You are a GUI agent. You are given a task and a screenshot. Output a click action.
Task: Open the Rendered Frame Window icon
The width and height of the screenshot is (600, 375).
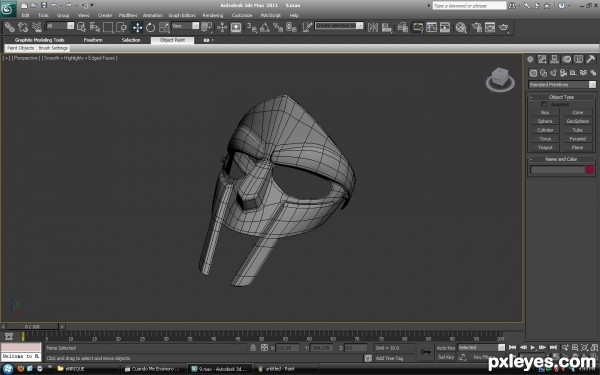click(x=490, y=27)
